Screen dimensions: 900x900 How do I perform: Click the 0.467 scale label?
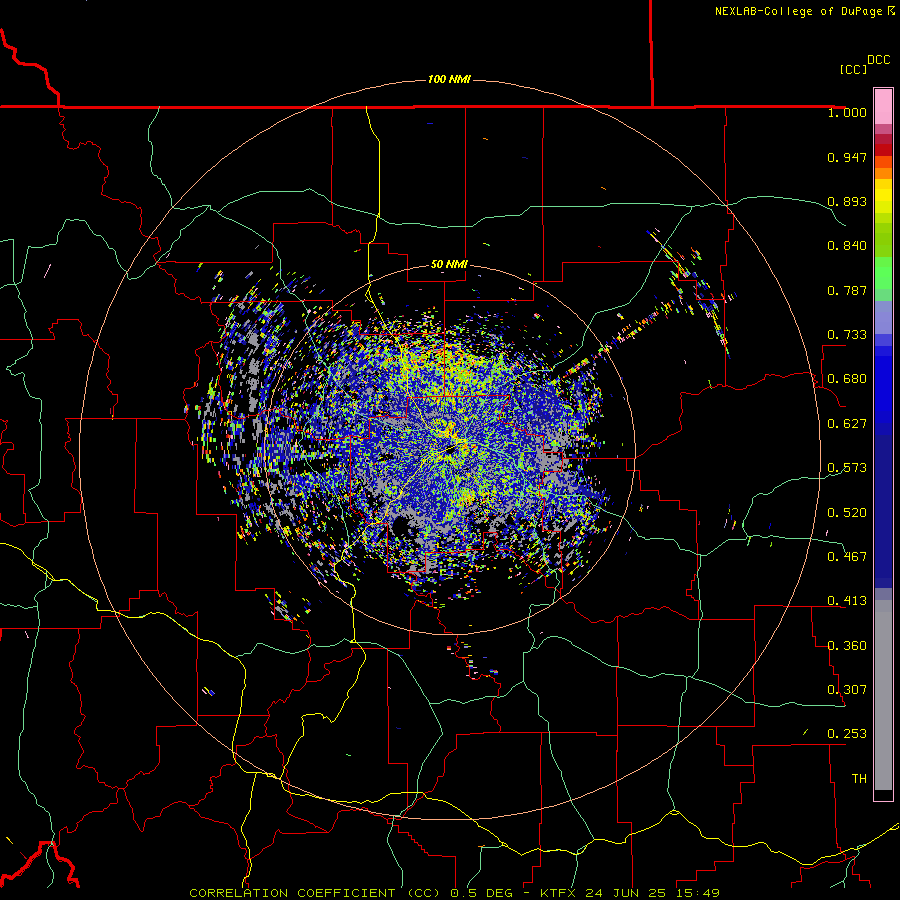847,557
